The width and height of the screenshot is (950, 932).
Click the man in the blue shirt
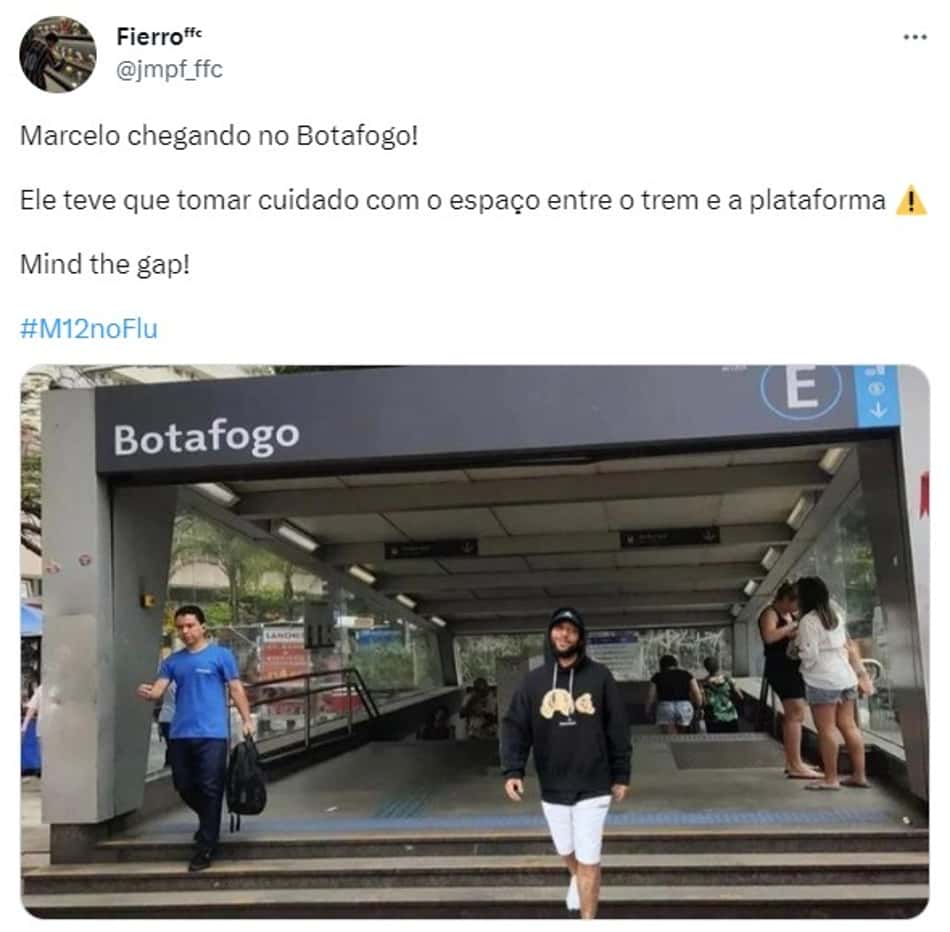pos(196,734)
